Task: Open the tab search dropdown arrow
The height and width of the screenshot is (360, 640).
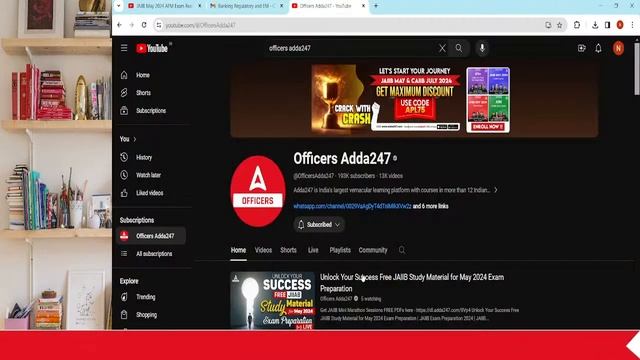Action: click(118, 6)
